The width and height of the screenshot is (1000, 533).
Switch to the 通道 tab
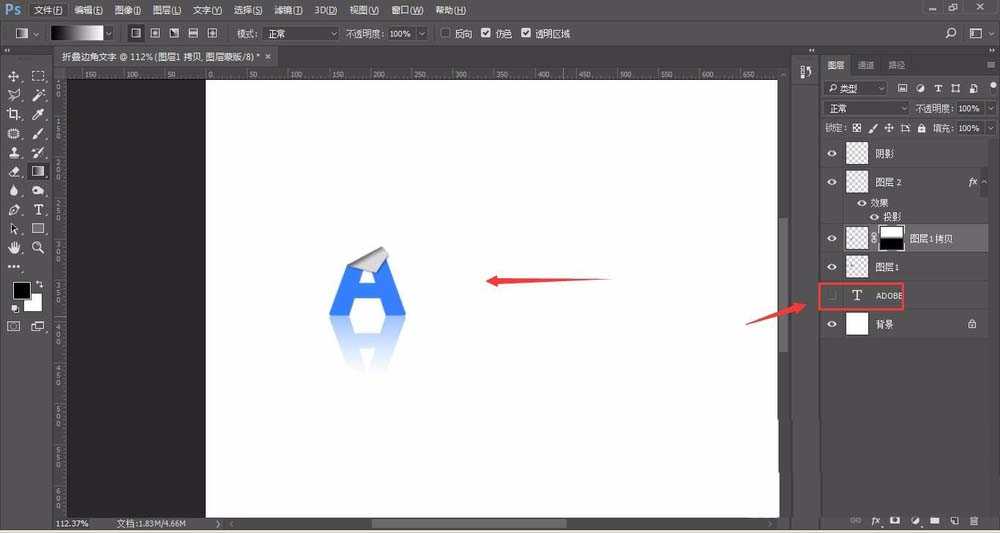click(x=866, y=65)
